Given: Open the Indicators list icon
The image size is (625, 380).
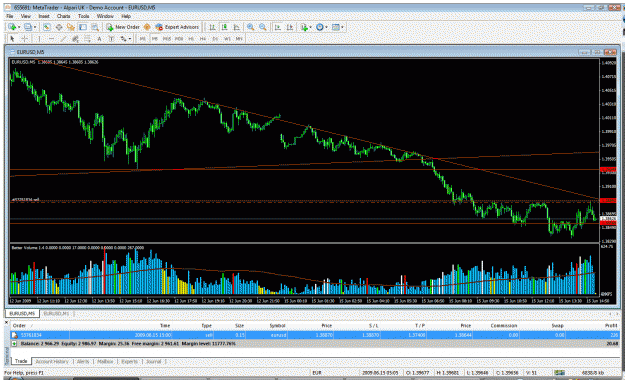Looking at the screenshot, I should coord(304,27).
